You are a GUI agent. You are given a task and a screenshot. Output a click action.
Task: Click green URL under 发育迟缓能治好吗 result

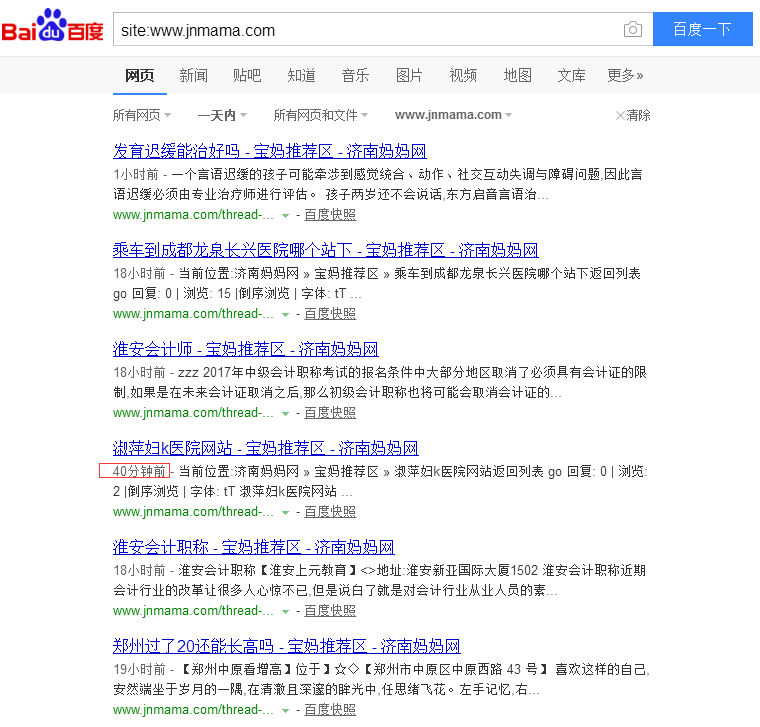(x=193, y=215)
